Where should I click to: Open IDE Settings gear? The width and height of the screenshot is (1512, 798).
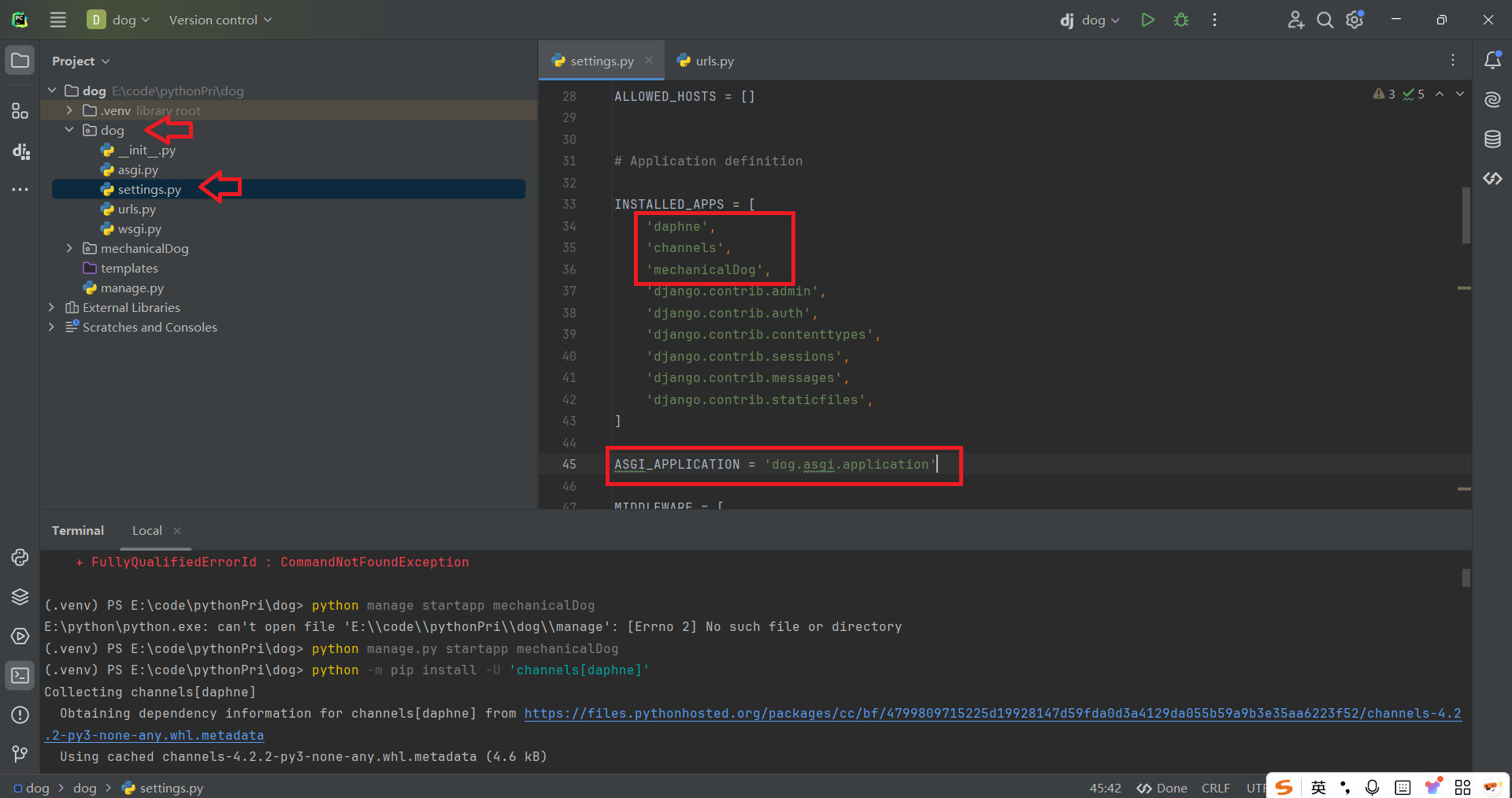tap(1354, 20)
